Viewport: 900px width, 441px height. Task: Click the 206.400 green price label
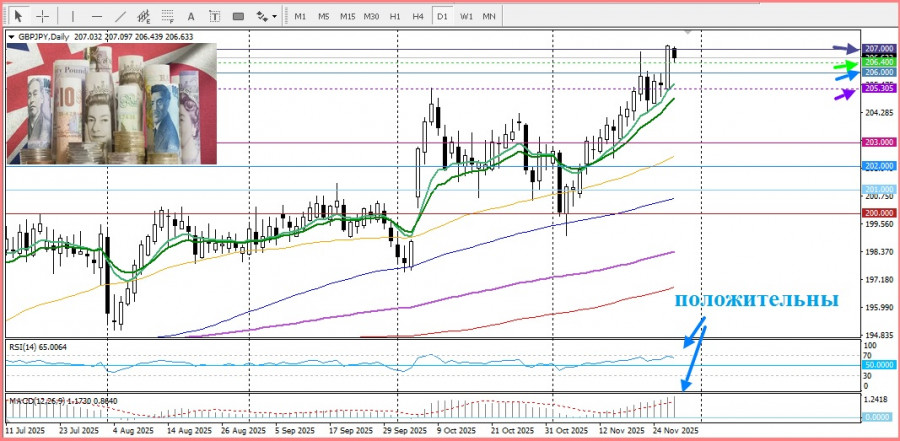pyautogui.click(x=878, y=62)
